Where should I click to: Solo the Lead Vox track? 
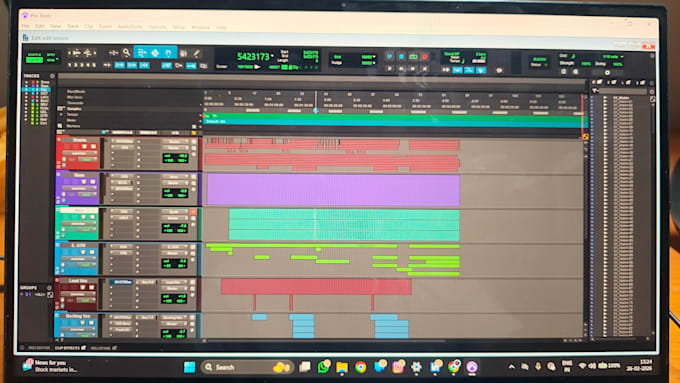83,287
